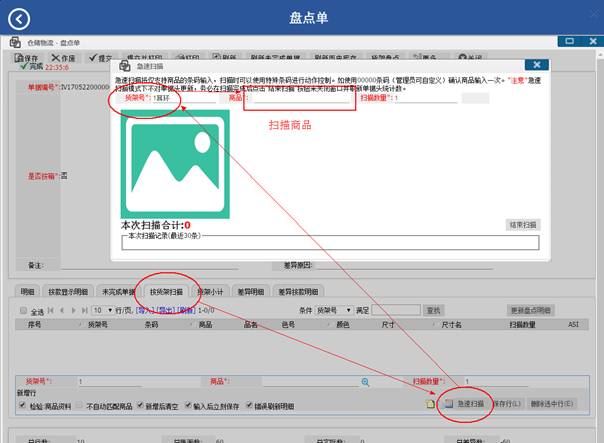The image size is (604, 443).
Task: Switch to the 差异明细 tab
Action: pyautogui.click(x=250, y=292)
